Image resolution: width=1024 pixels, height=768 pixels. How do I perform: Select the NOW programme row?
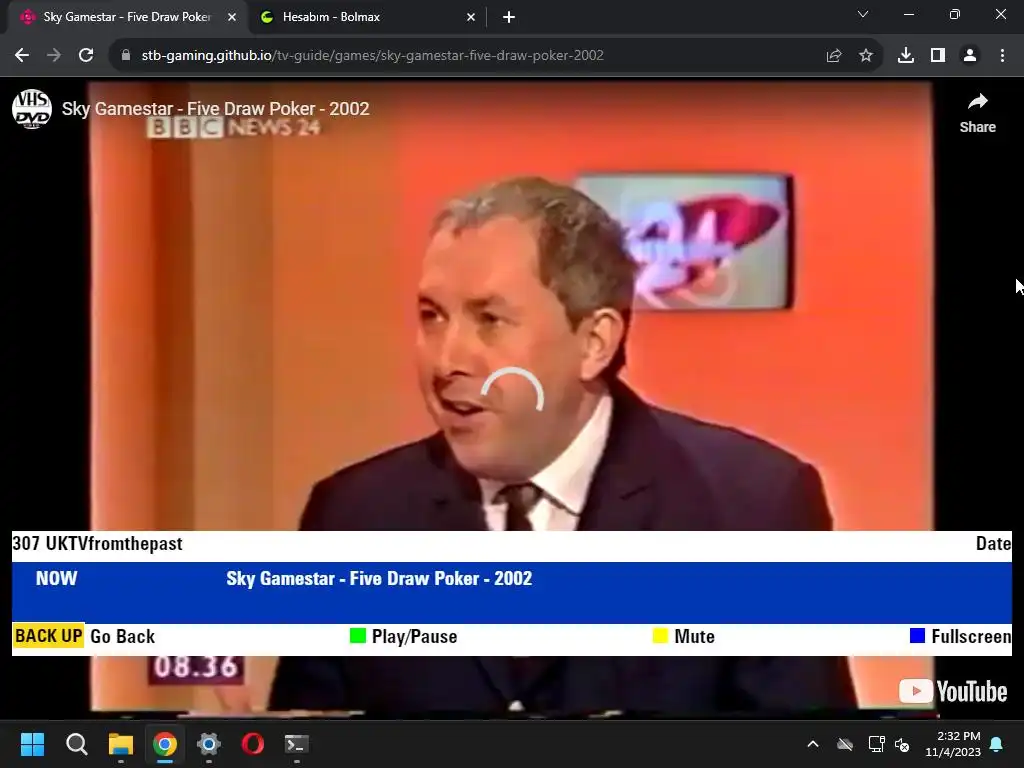512,592
